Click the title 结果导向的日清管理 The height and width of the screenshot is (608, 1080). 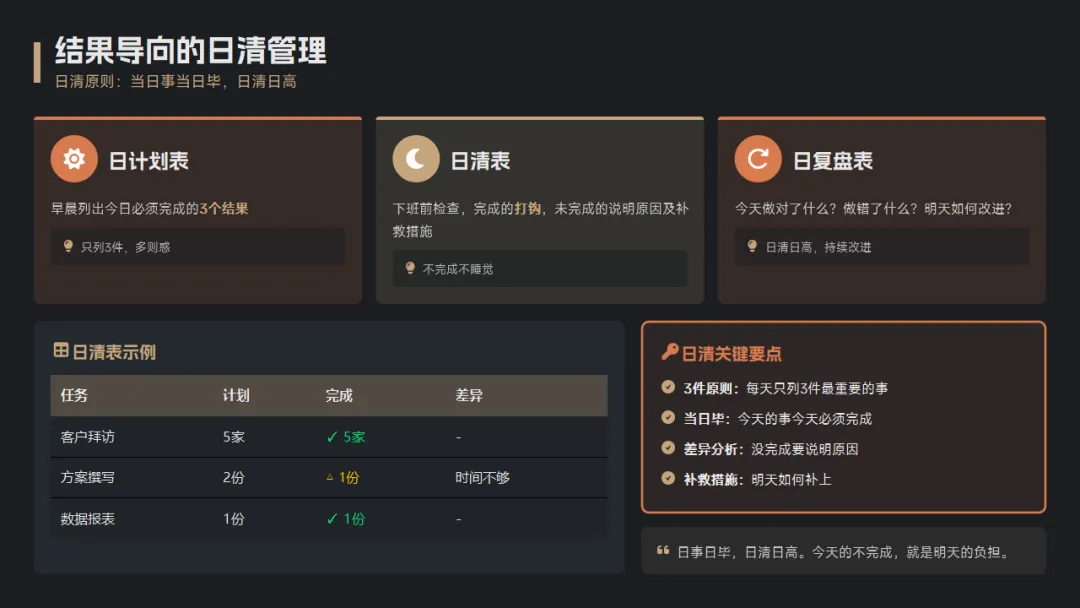point(191,50)
